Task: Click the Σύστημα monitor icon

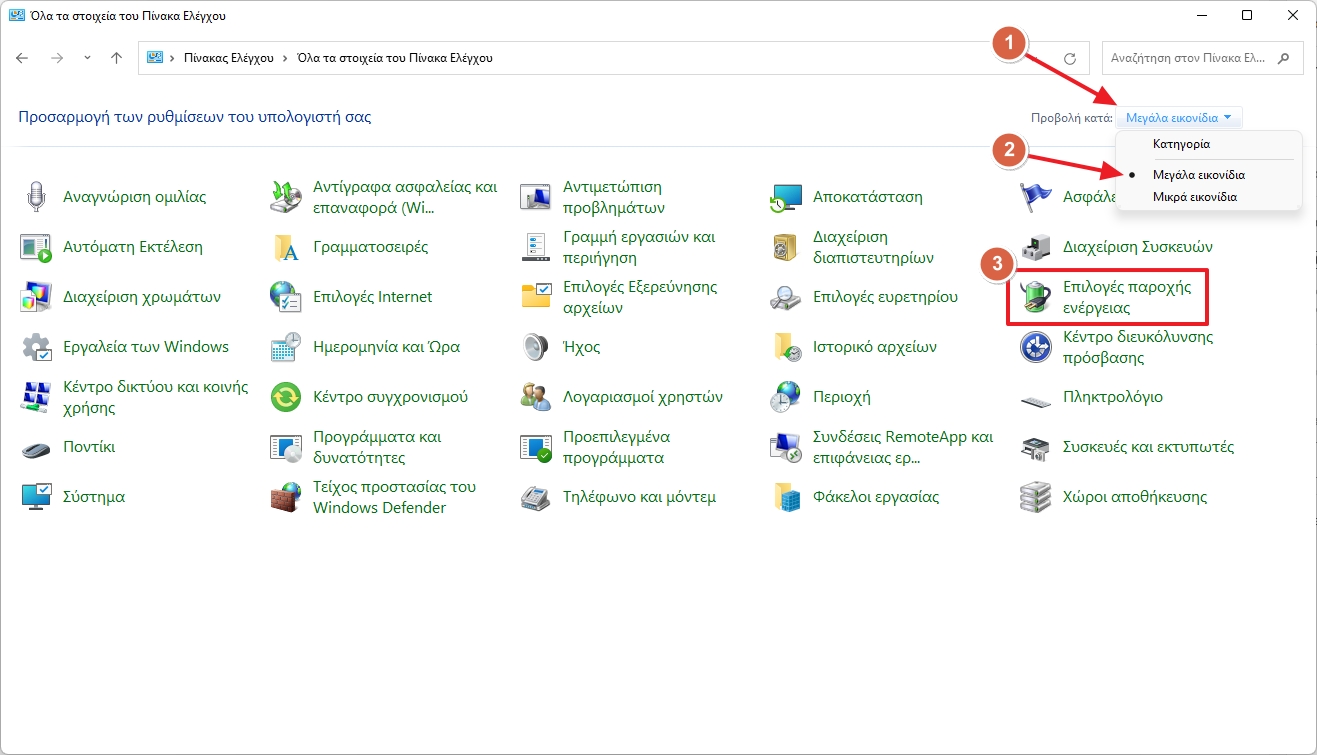Action: click(36, 497)
